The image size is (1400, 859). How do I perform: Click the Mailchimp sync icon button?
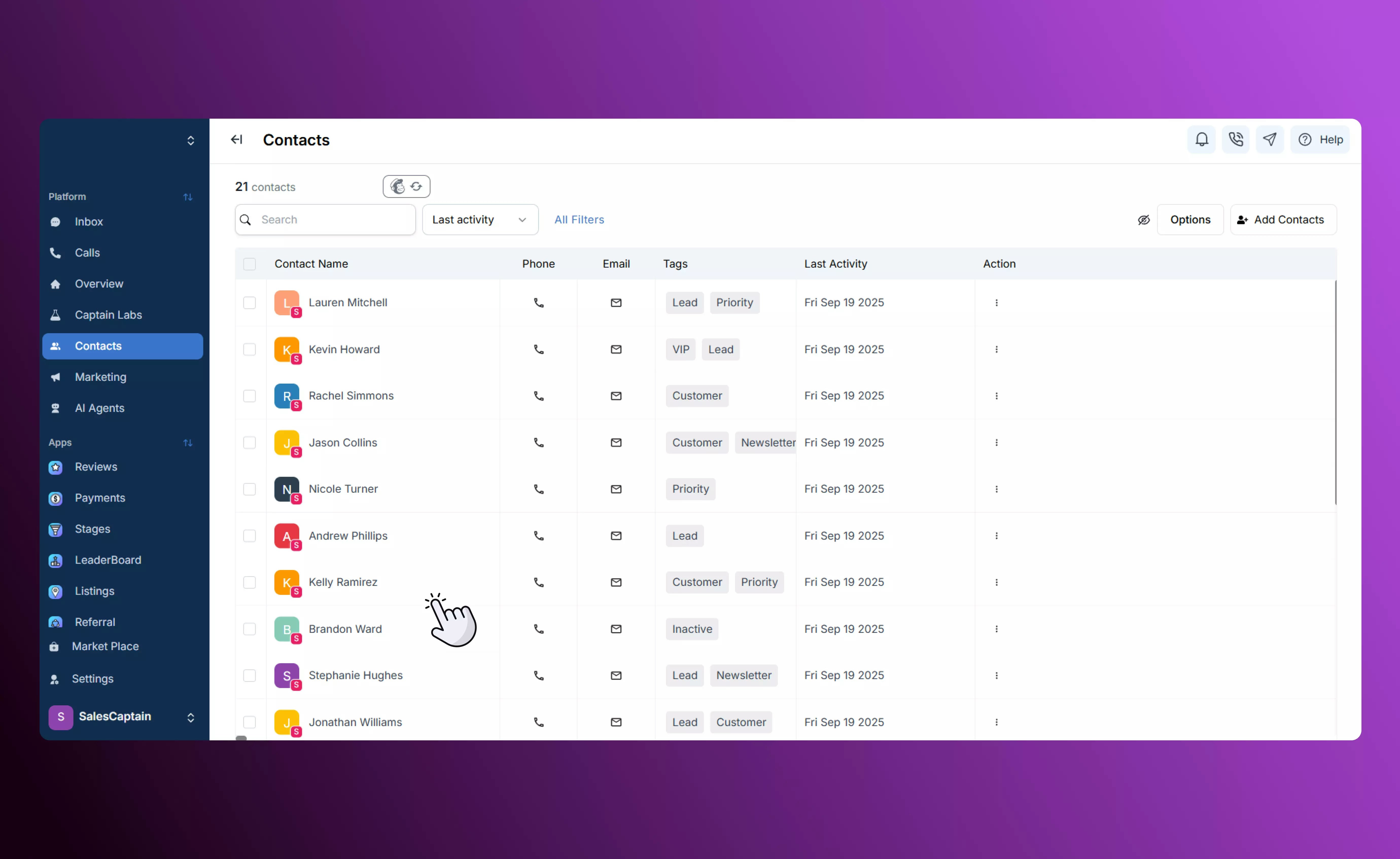click(406, 187)
